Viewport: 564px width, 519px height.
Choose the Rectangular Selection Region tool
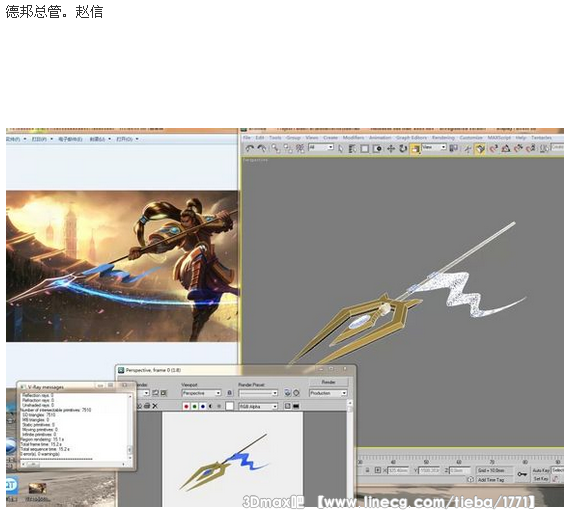coord(365,149)
